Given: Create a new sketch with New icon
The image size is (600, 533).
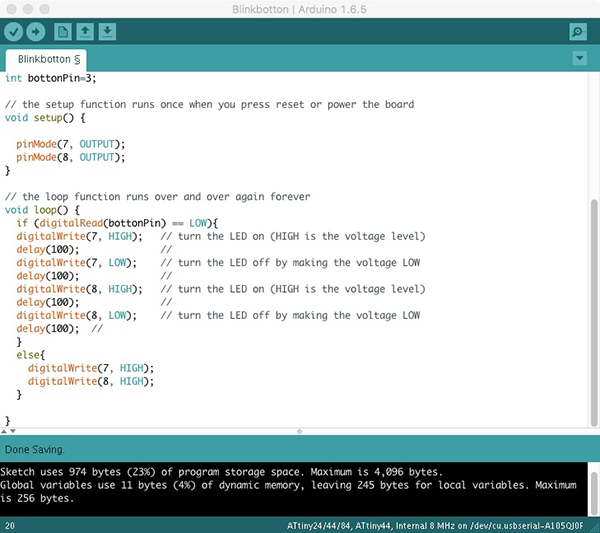Looking at the screenshot, I should pos(63,32).
